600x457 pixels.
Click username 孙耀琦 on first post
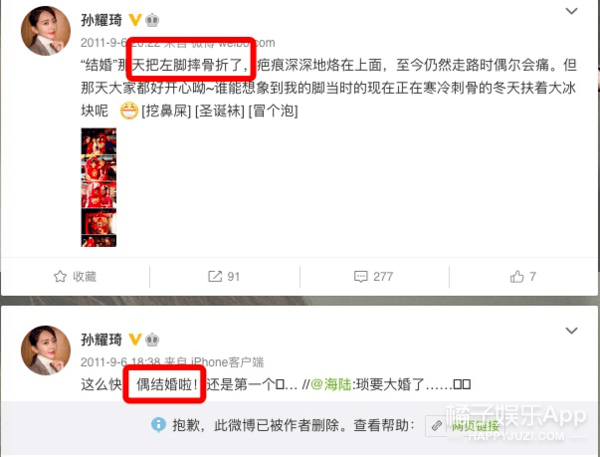[101, 20]
